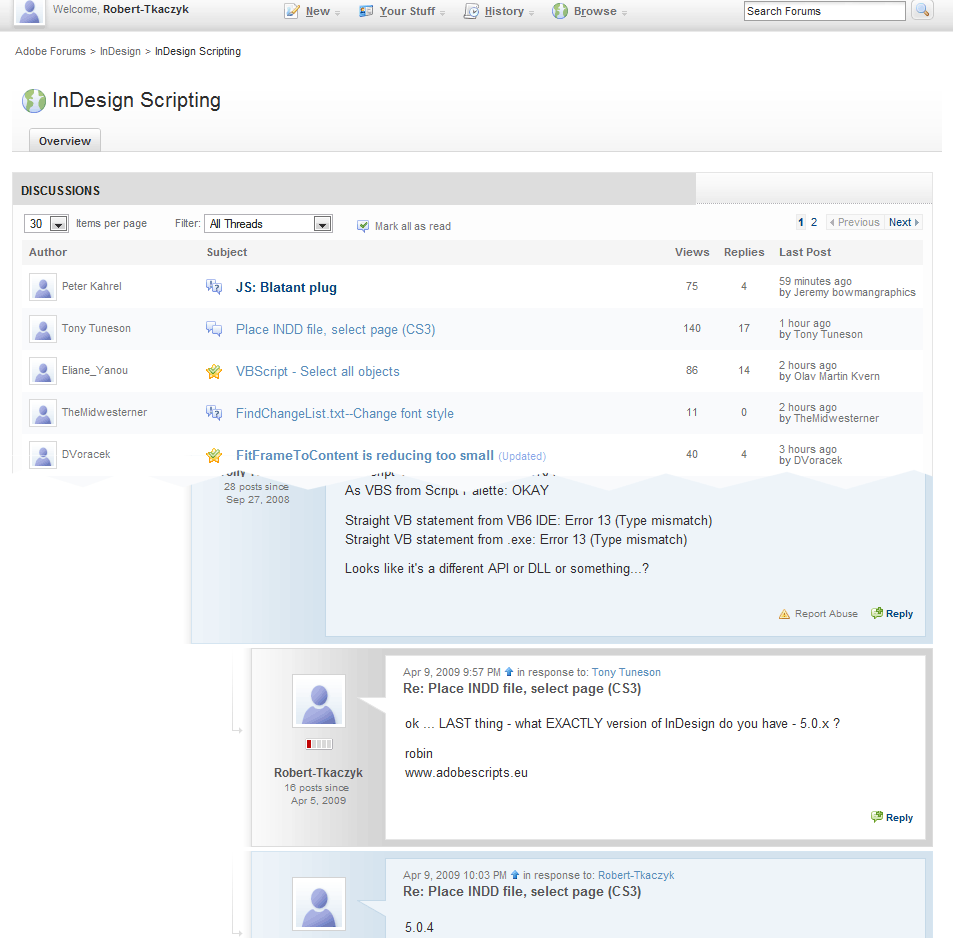Click up arrow in 9:57 PM post header
The height and width of the screenshot is (938, 953).
[x=509, y=672]
